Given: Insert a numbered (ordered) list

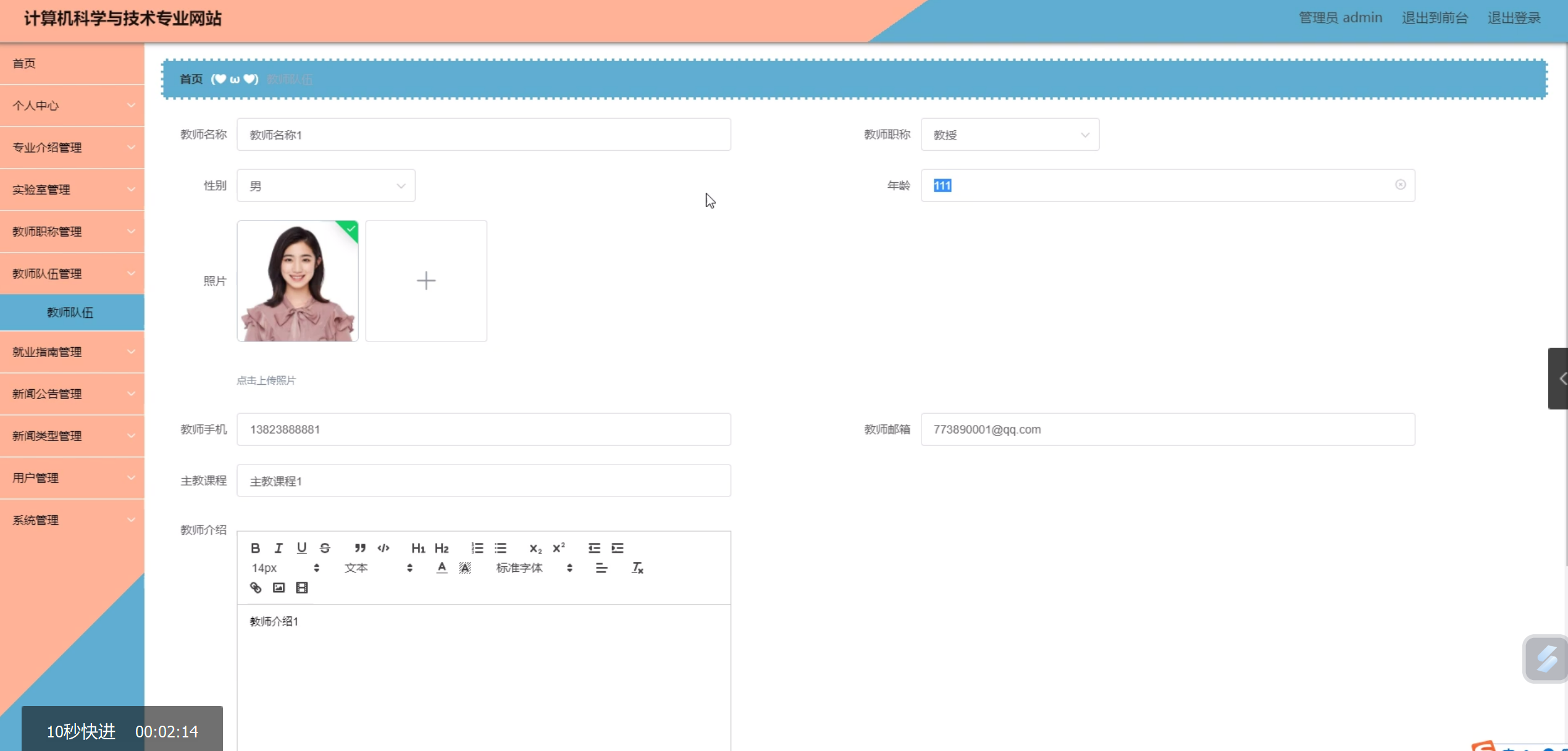Looking at the screenshot, I should [x=477, y=548].
